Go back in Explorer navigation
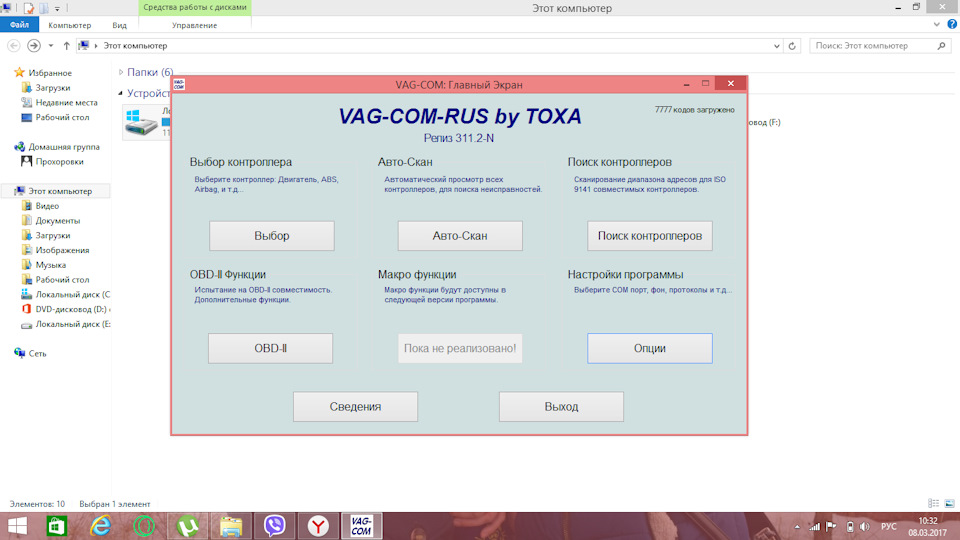Screen dimensions: 960x540 (x=14, y=46)
